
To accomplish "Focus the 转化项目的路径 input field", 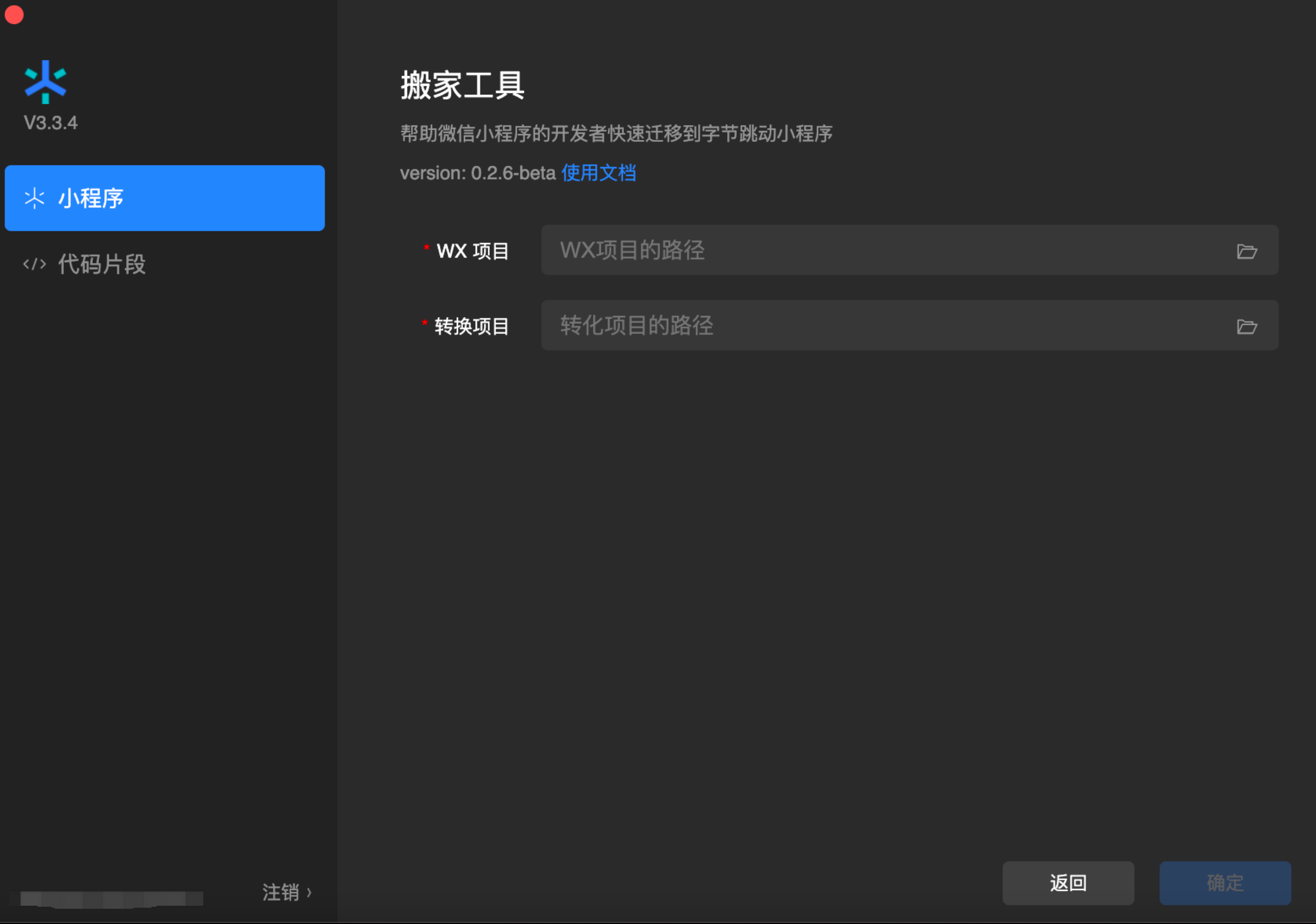I will click(883, 326).
